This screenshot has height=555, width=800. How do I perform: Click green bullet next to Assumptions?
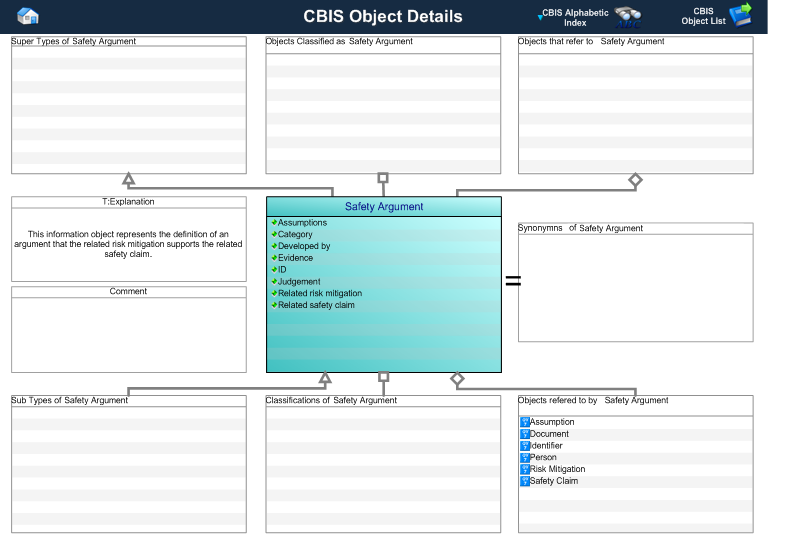coord(274,222)
